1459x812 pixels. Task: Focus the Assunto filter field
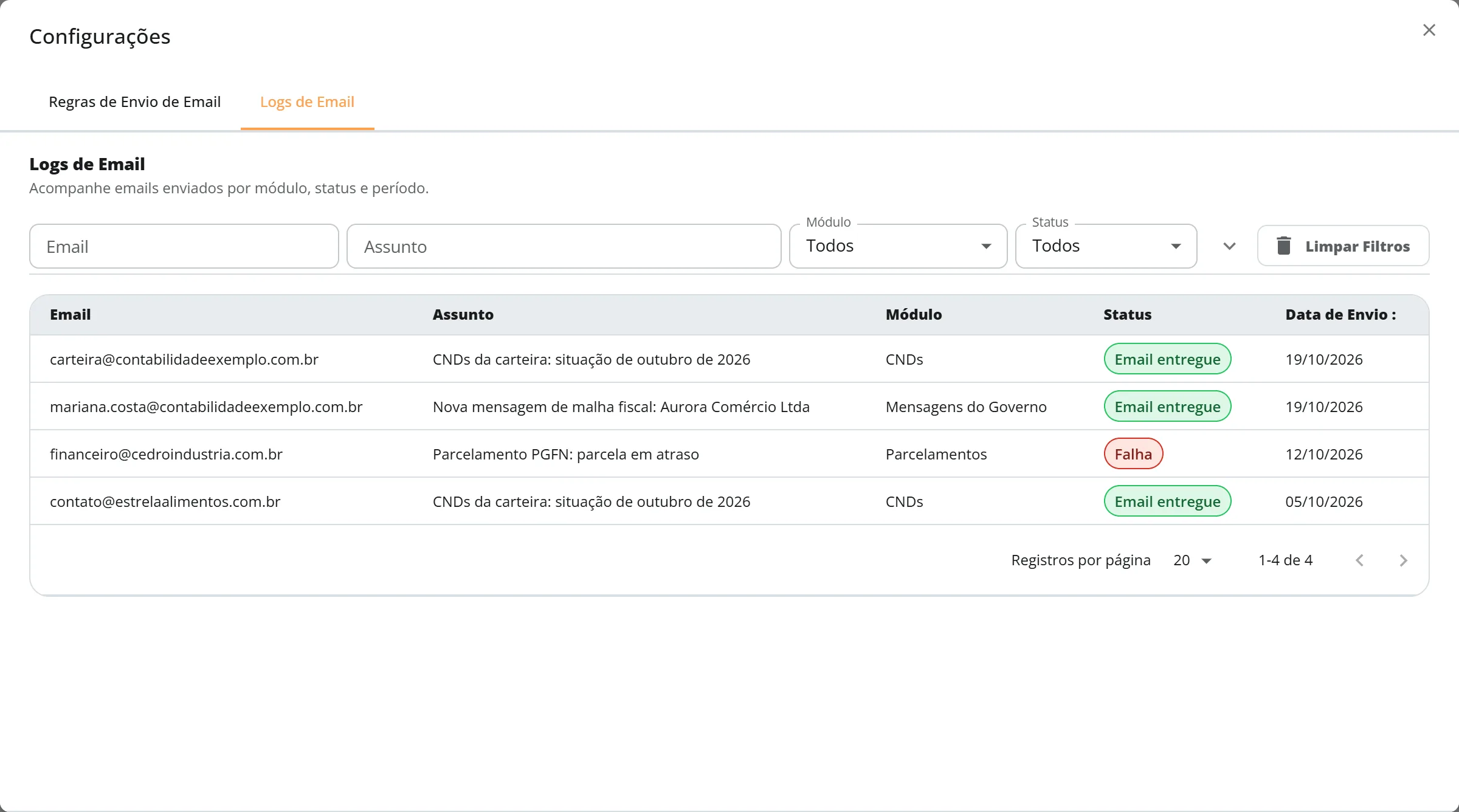point(564,246)
